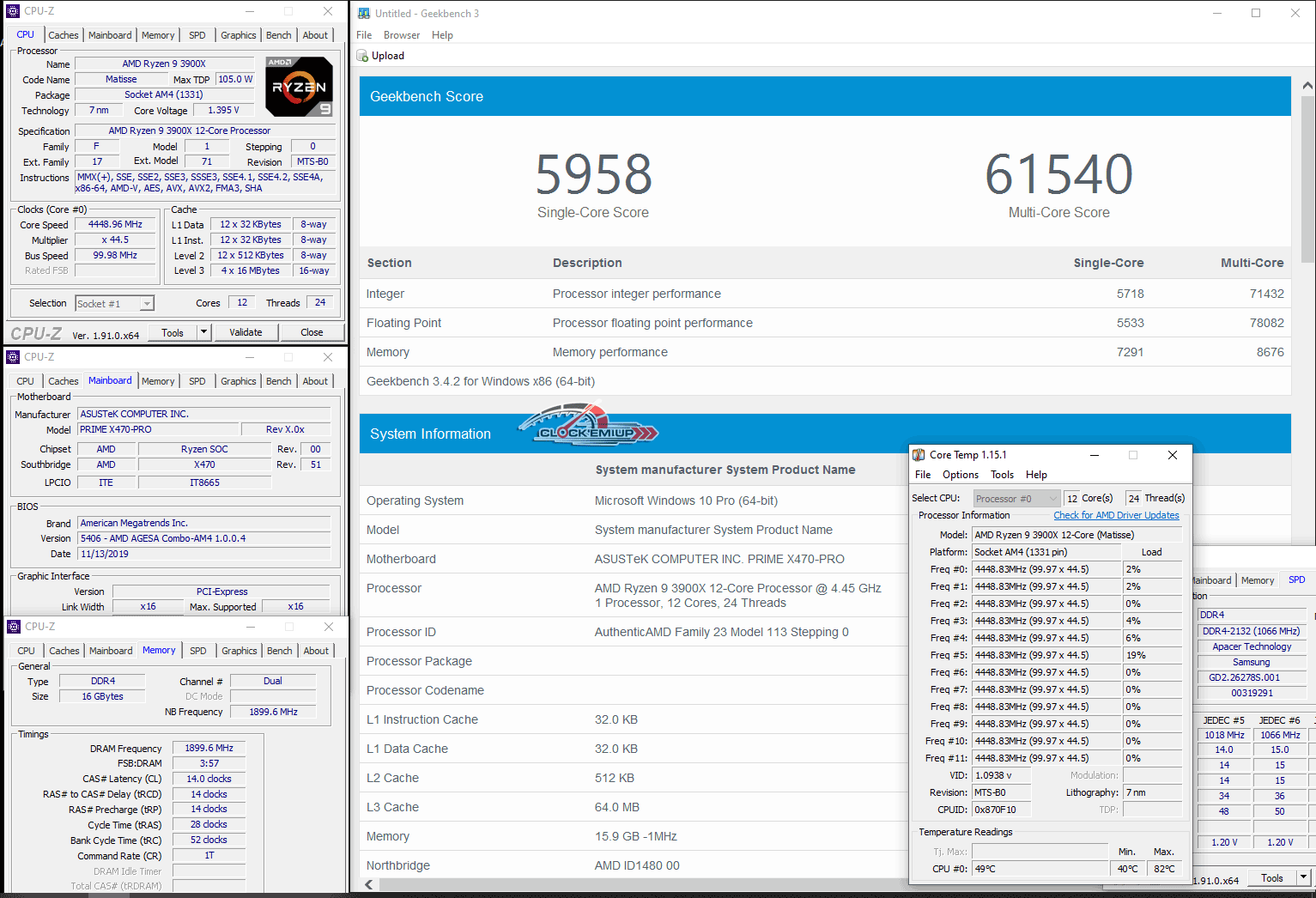1316x898 pixels.
Task: Open Check for AMD Driver Updates link
Action: [x=1116, y=515]
